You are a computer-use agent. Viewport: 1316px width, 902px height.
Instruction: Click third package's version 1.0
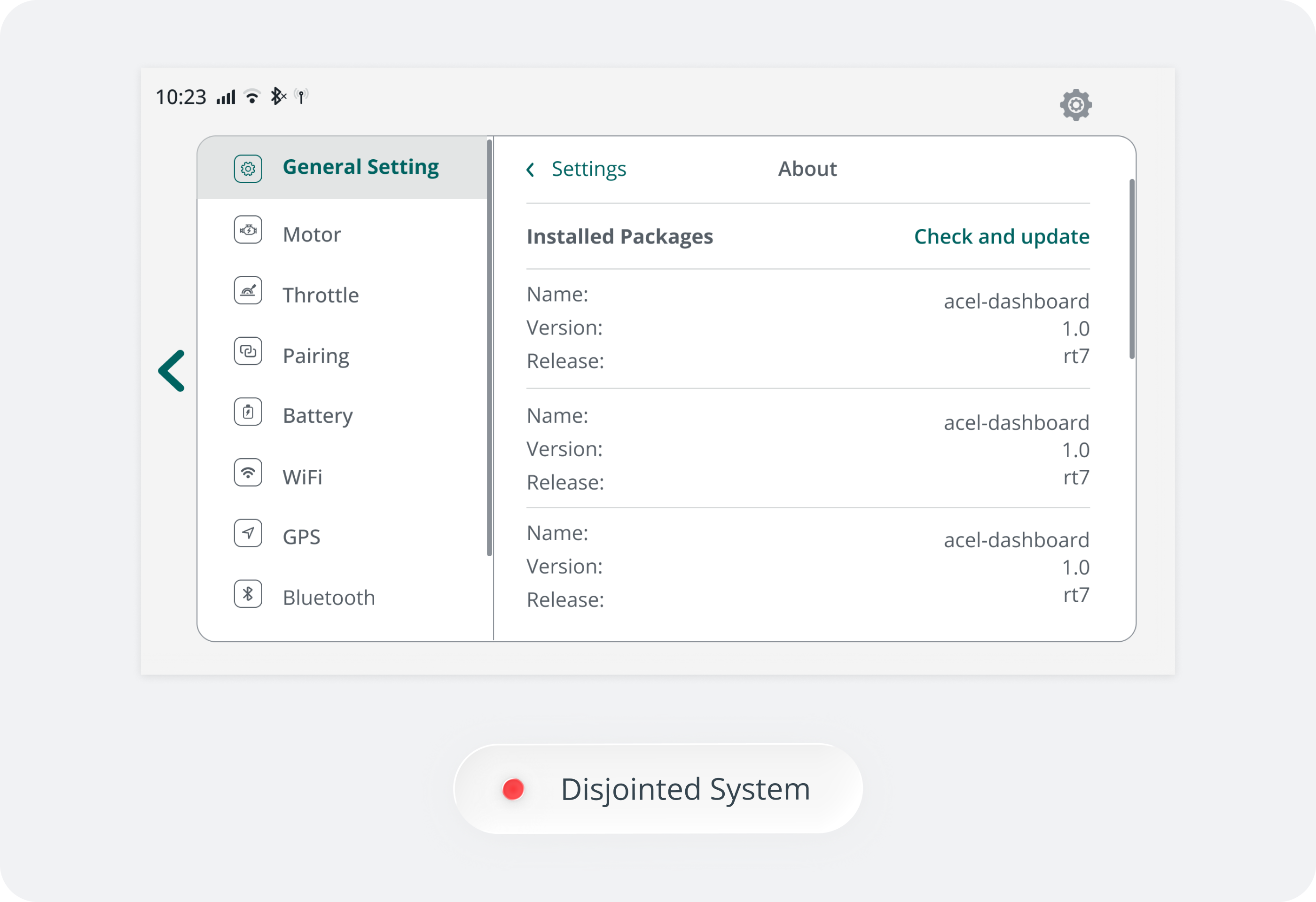(x=1075, y=568)
